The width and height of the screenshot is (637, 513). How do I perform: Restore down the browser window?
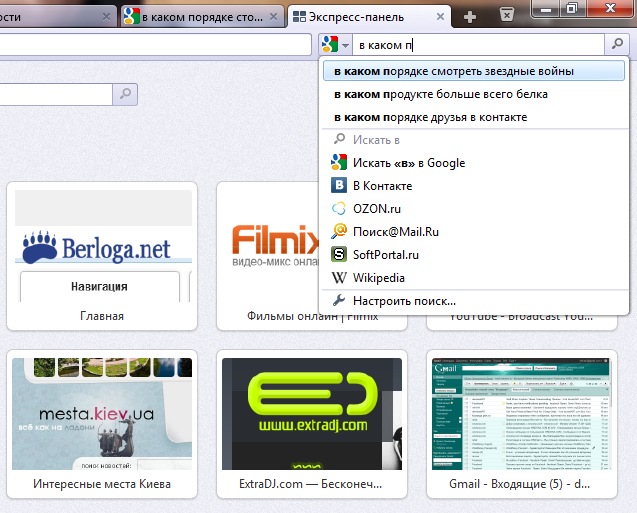click(572, 8)
